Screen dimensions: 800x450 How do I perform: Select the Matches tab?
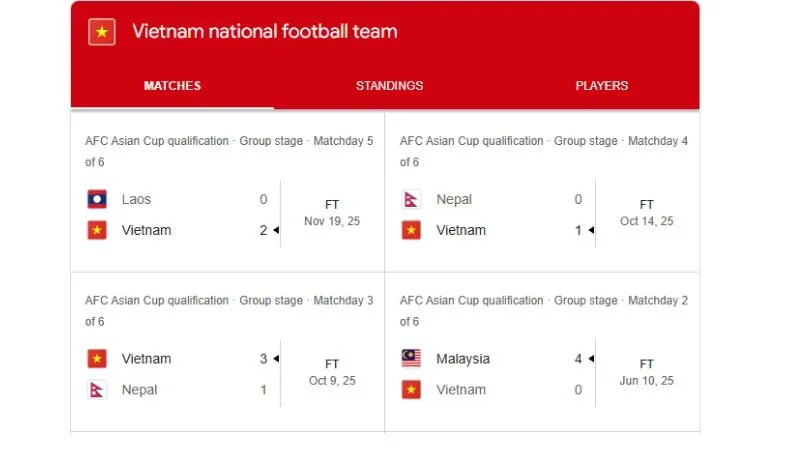tap(172, 86)
